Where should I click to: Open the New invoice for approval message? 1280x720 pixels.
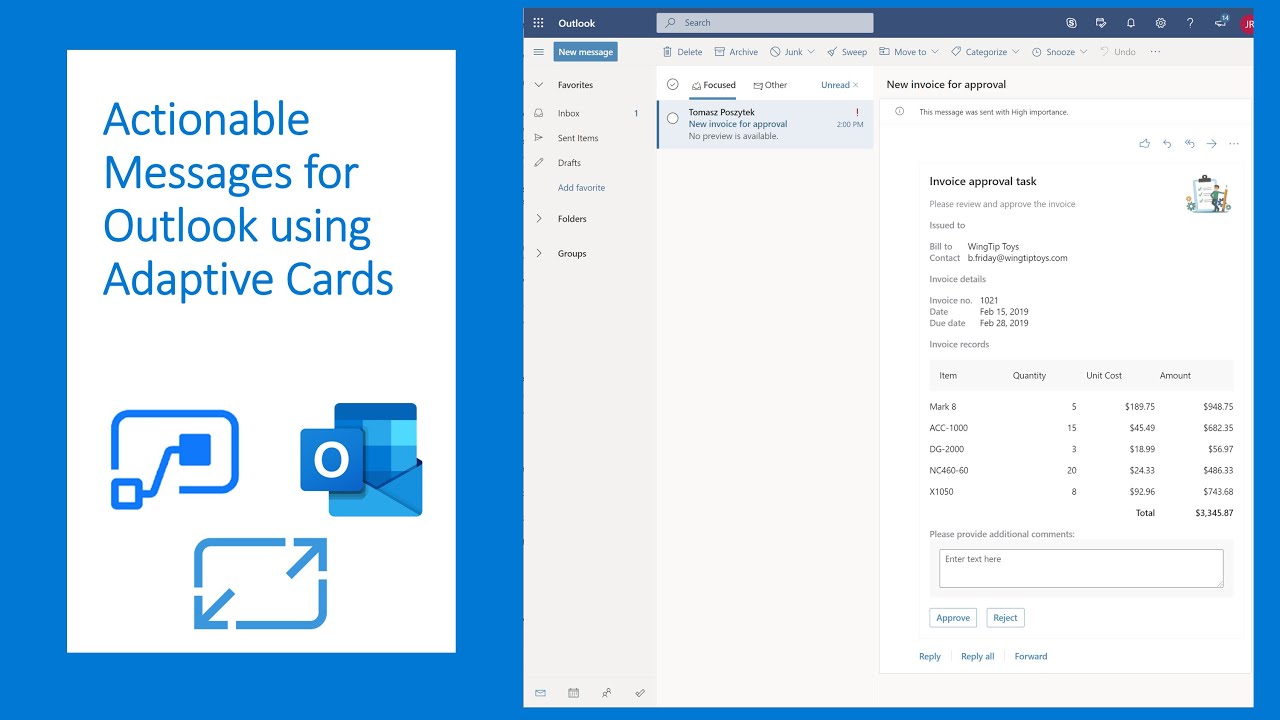(765, 124)
